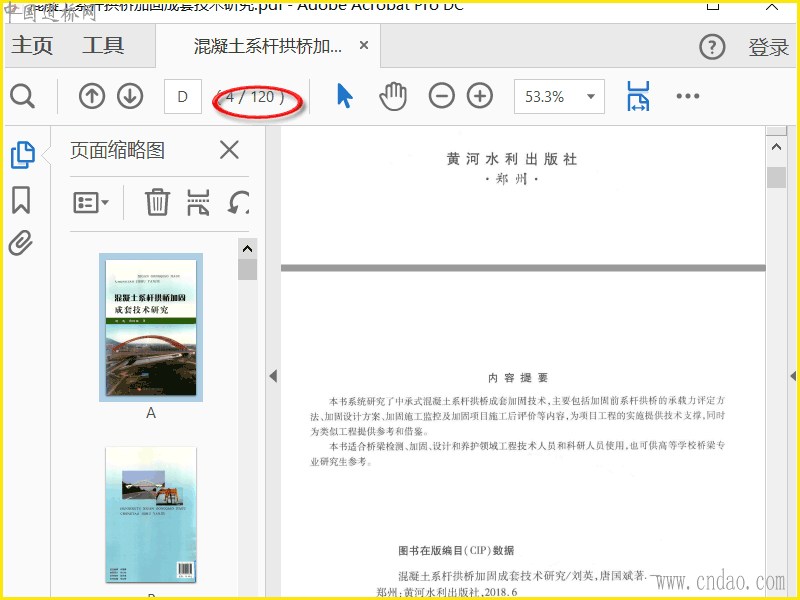This screenshot has width=800, height=600.
Task: Open more tools ellipsis menu
Action: click(687, 96)
